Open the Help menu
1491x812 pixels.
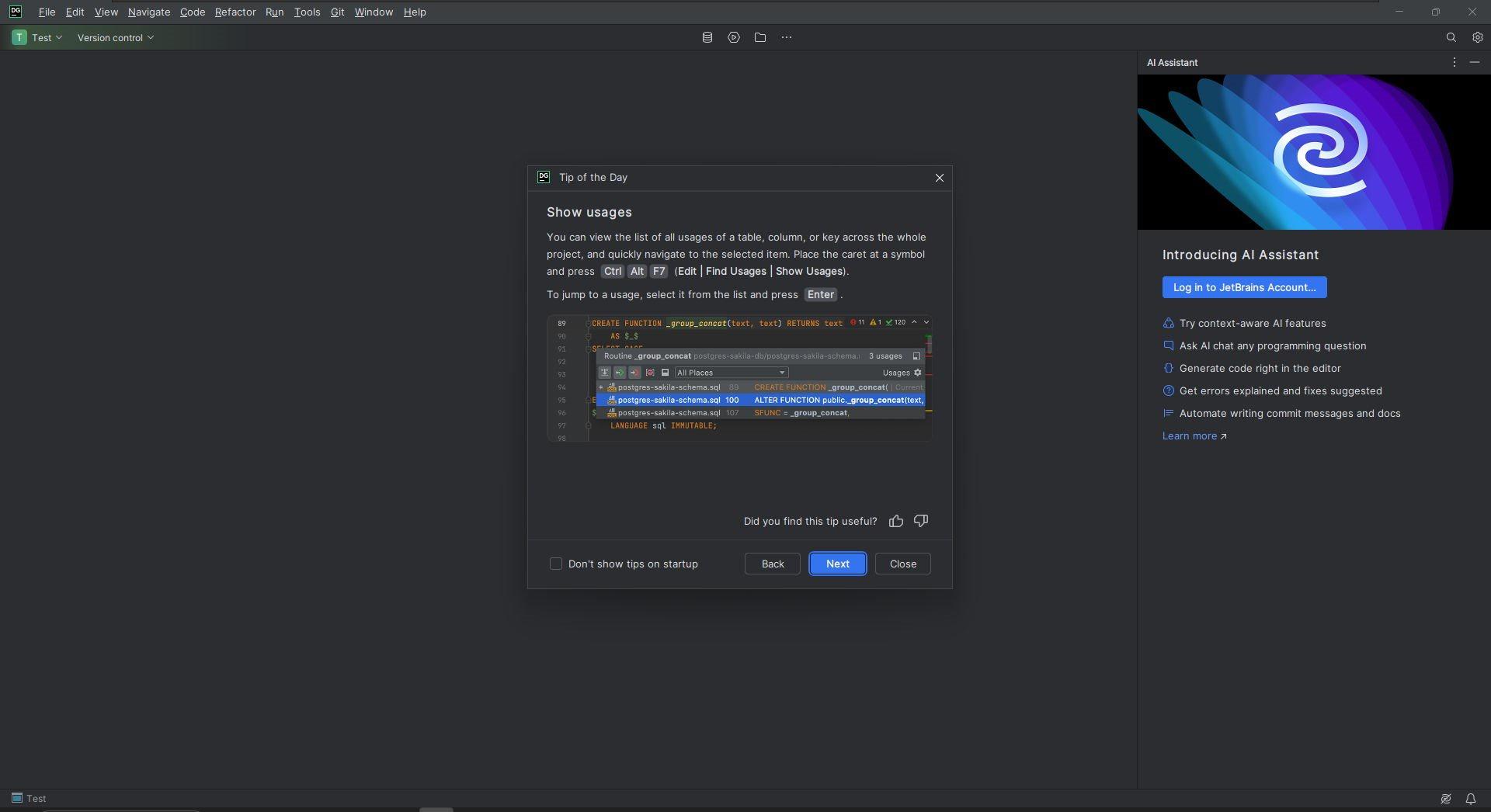tap(415, 12)
